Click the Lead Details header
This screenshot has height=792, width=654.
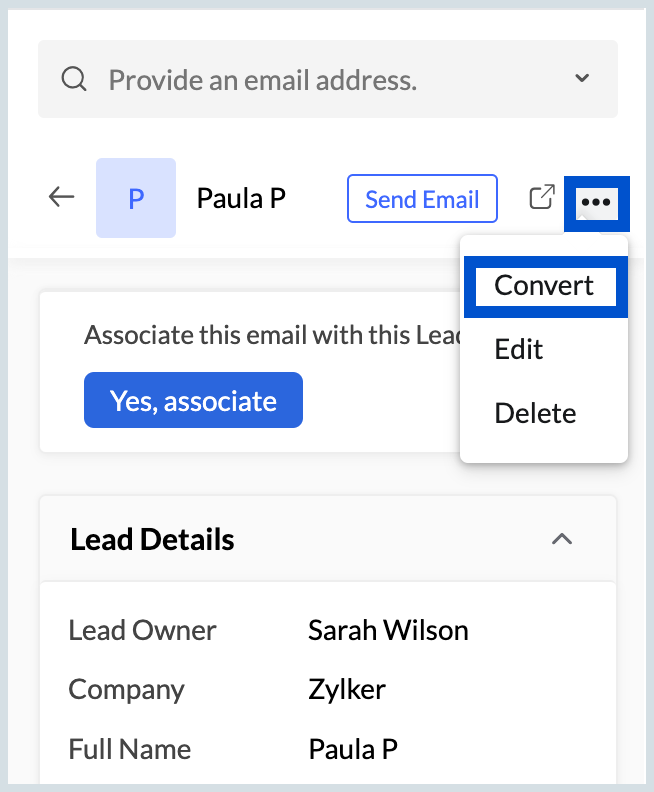tap(152, 539)
